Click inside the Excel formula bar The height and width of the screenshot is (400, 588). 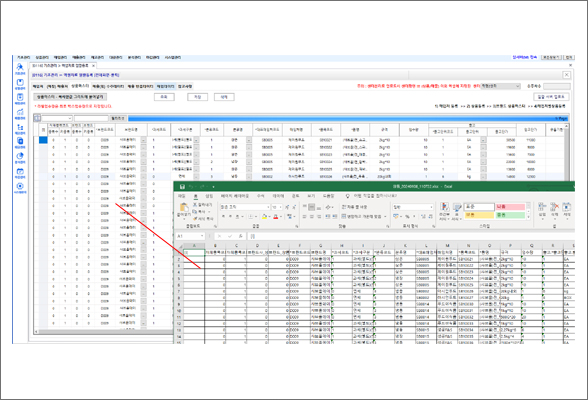tap(411, 236)
